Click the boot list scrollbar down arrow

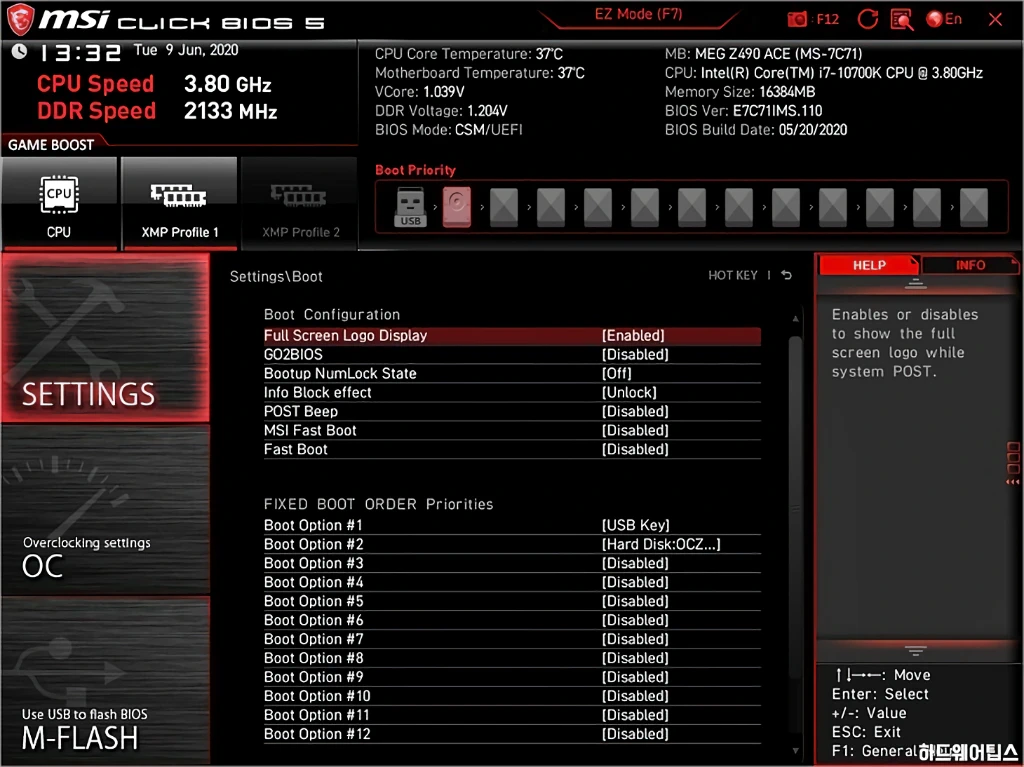click(795, 751)
